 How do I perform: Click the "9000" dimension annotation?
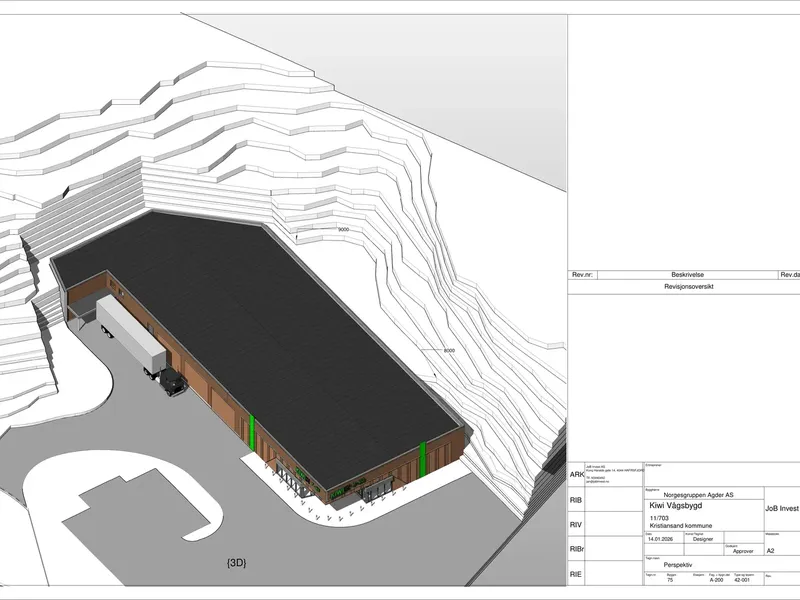click(x=343, y=230)
